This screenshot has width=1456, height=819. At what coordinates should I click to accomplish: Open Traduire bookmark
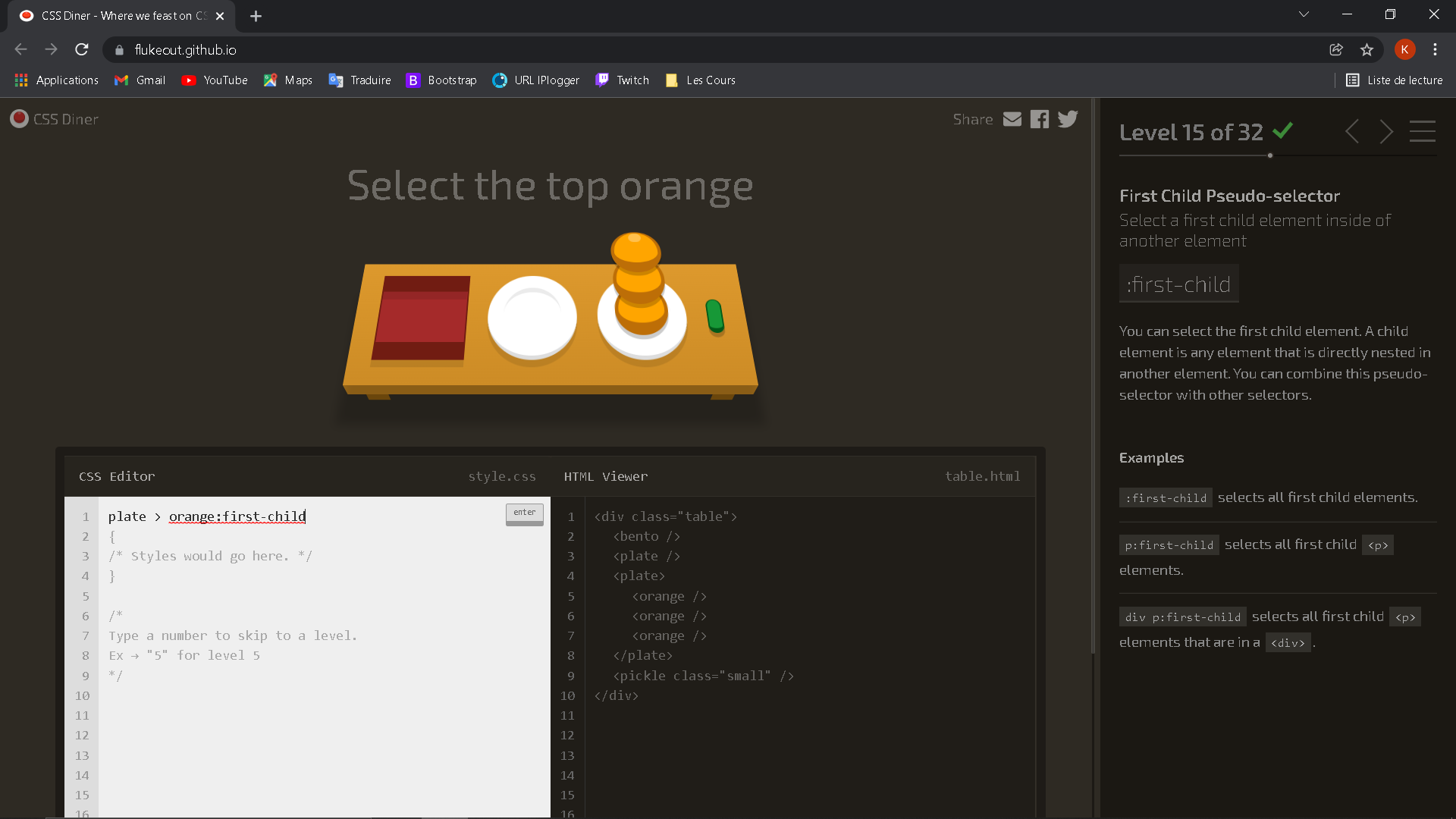click(x=359, y=80)
